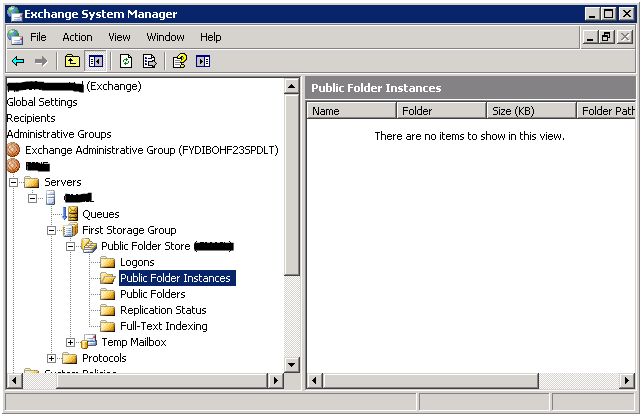Click the Forward arrow toolbar icon
The width and height of the screenshot is (642, 416).
41,61
